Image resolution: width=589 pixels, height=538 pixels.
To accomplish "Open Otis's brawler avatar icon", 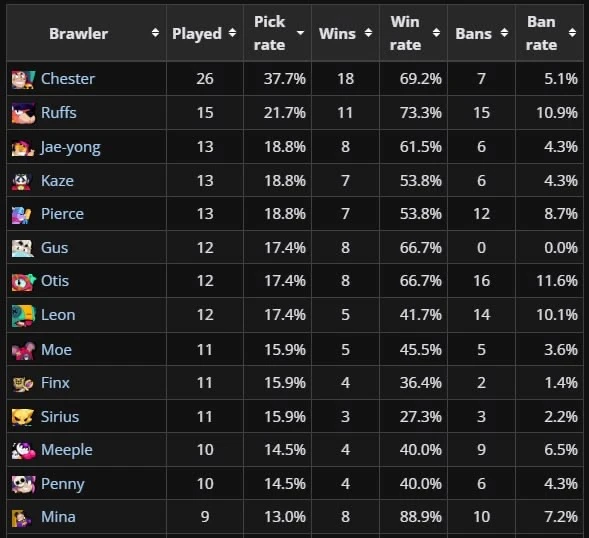I will point(23,282).
